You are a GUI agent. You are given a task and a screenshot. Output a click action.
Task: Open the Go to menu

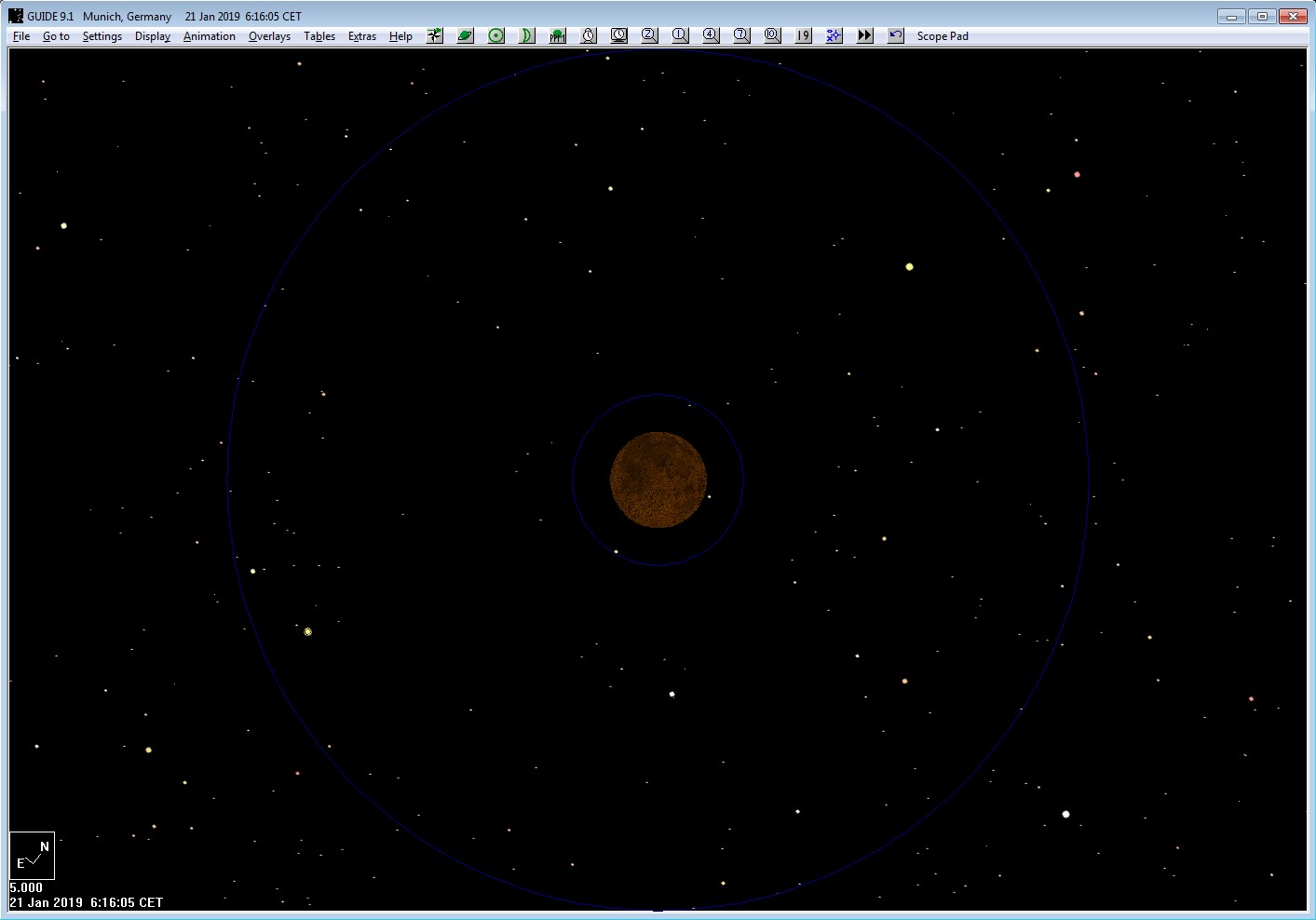56,36
